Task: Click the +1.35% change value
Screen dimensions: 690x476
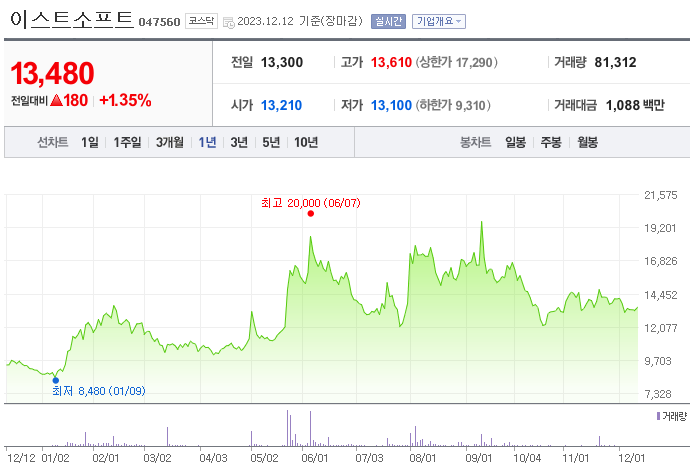Action: (x=125, y=100)
